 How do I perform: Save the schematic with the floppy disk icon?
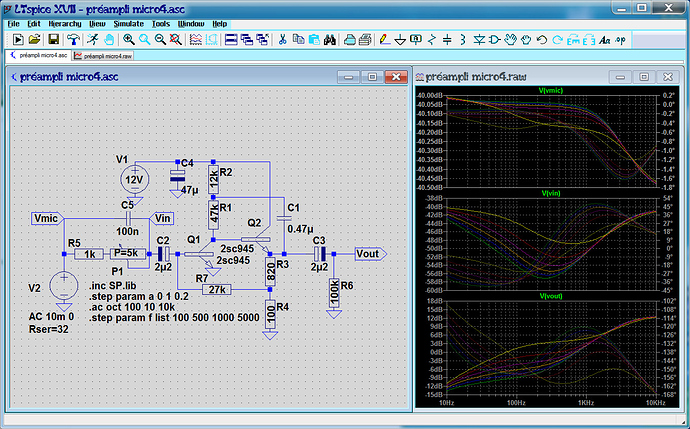click(x=54, y=40)
